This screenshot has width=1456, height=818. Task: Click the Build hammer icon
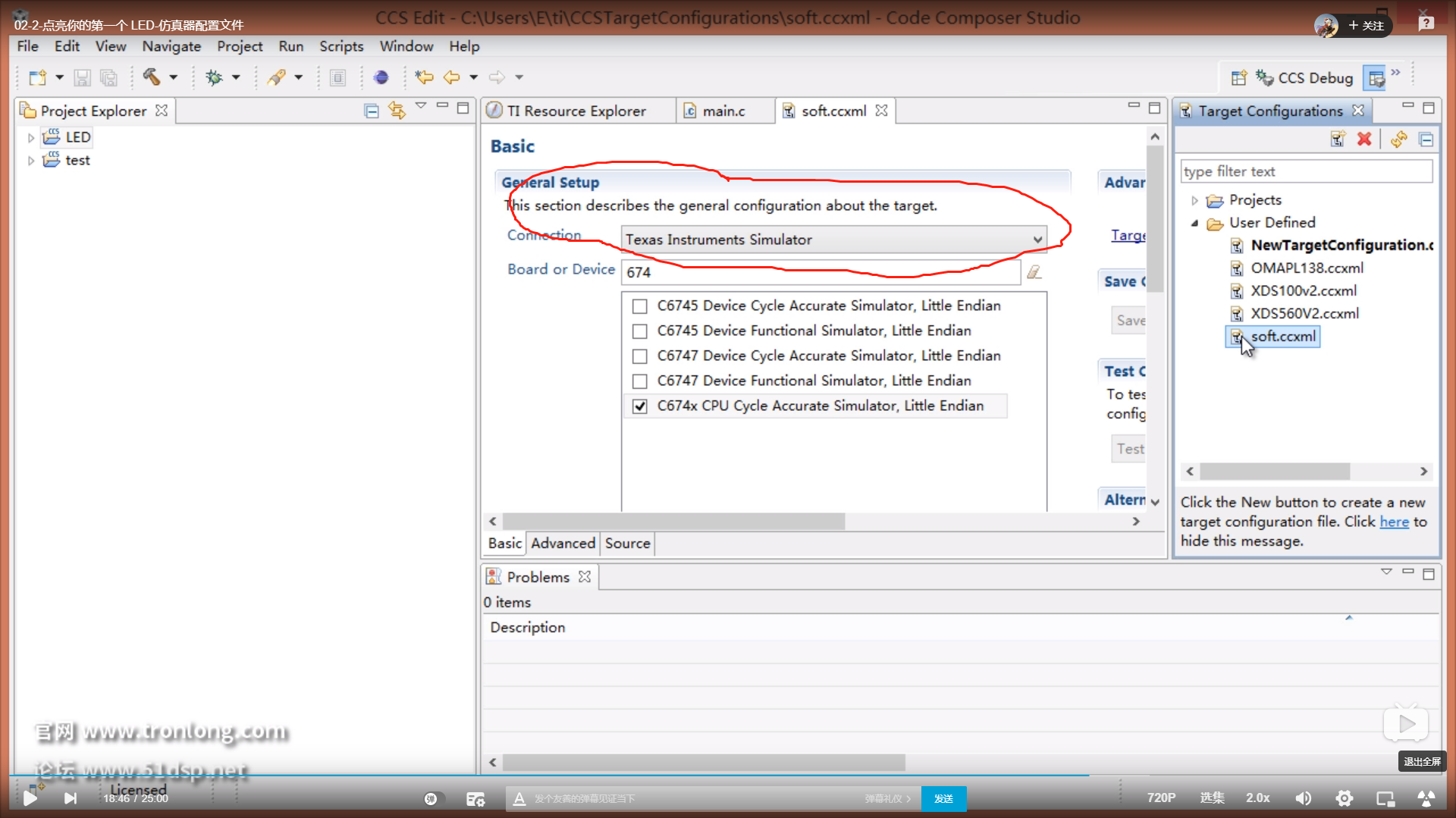coord(152,77)
